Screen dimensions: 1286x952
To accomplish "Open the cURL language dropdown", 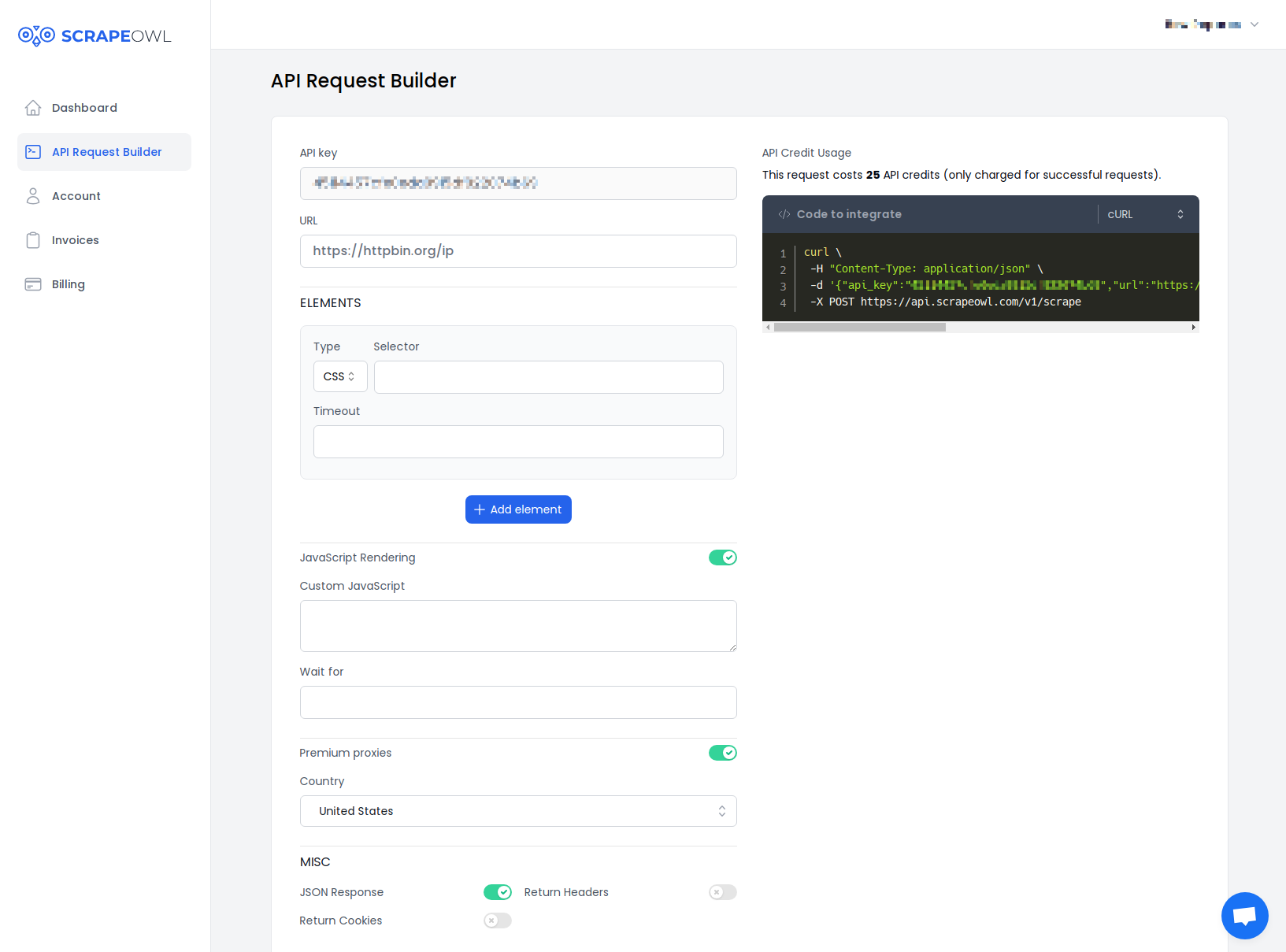I will (x=1145, y=214).
